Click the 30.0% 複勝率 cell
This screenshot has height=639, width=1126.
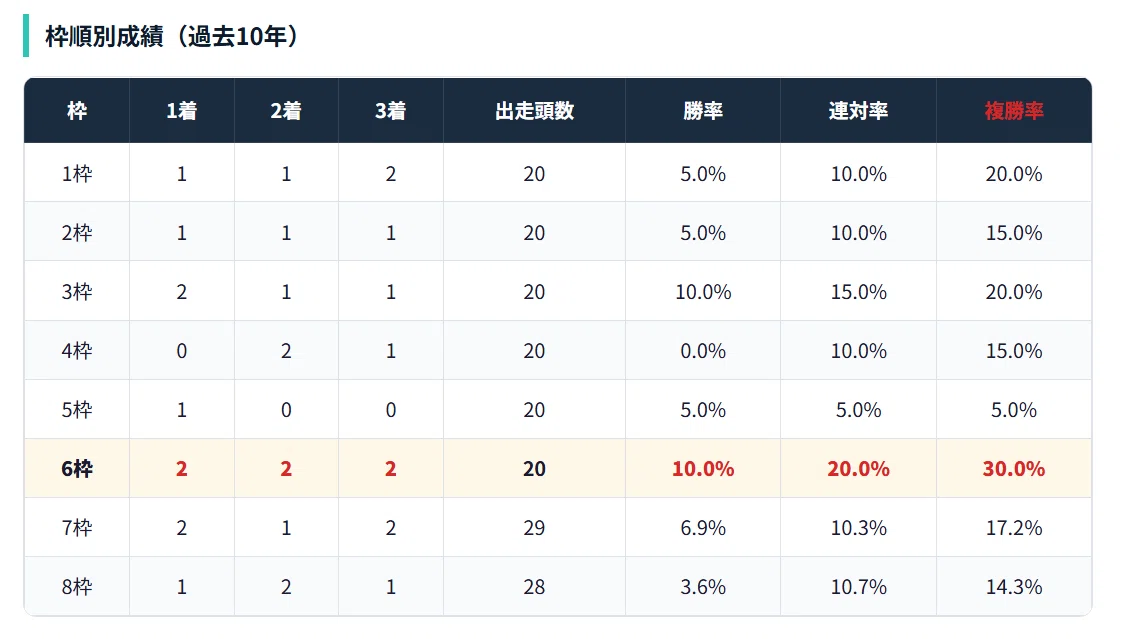(1014, 468)
